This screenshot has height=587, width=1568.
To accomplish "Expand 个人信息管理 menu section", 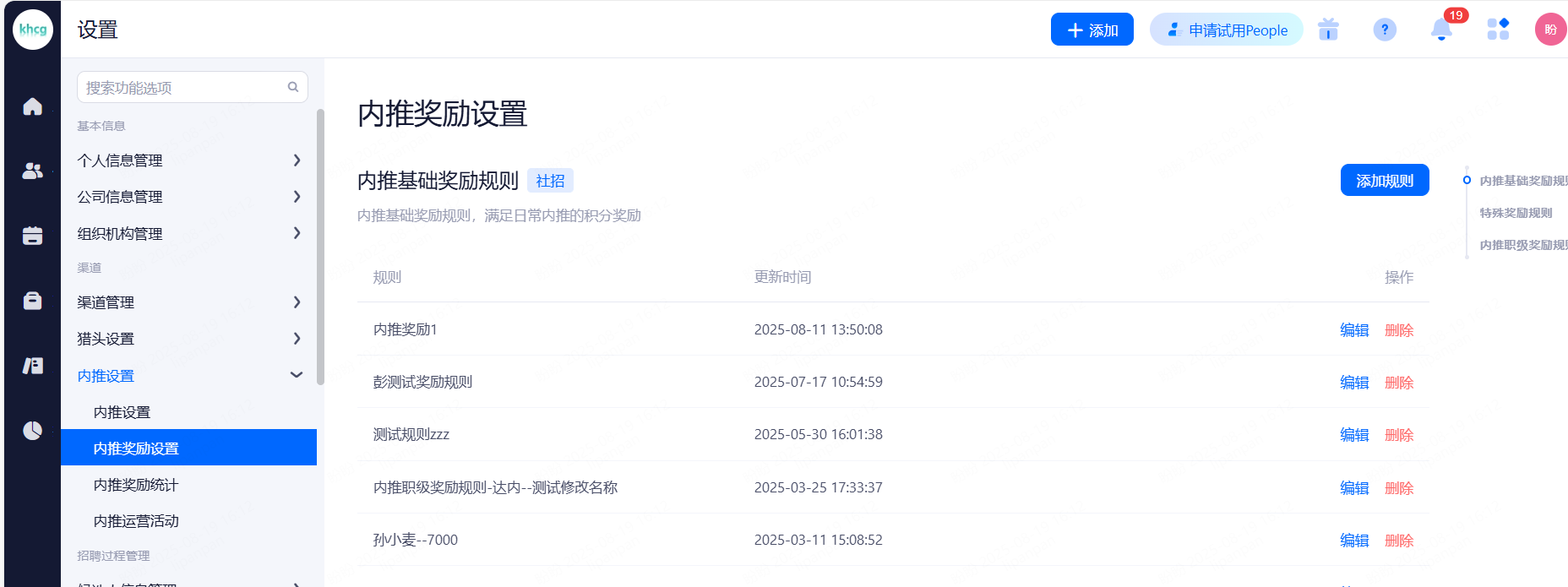I will [x=188, y=160].
